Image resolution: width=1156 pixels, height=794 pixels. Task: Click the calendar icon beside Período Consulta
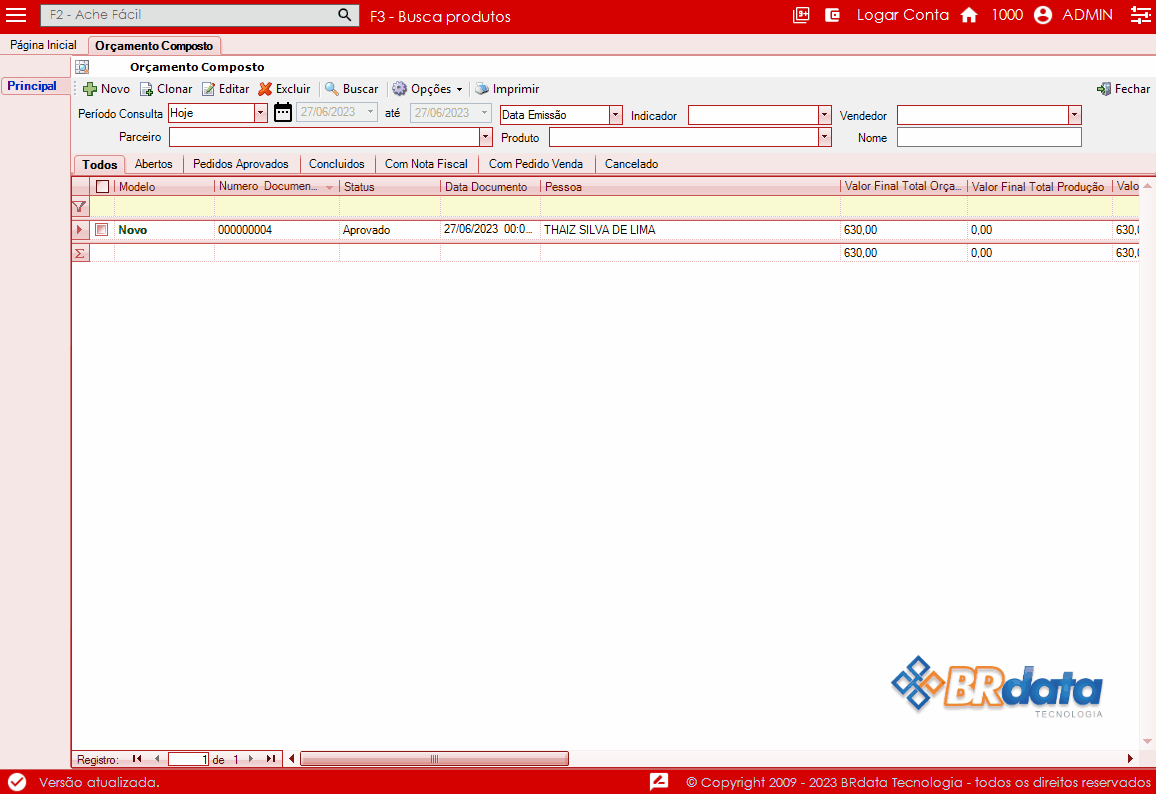point(283,112)
